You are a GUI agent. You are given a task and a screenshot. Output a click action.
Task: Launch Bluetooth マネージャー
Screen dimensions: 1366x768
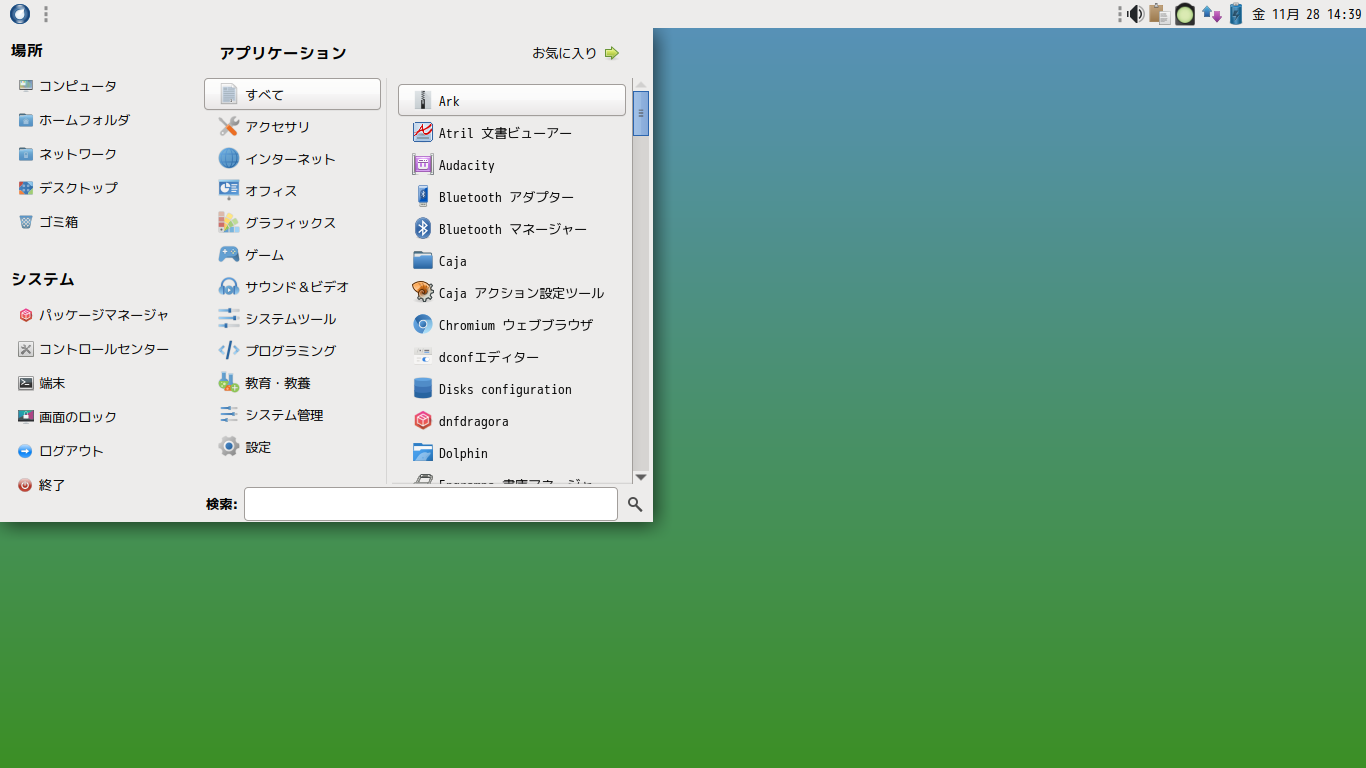point(512,229)
